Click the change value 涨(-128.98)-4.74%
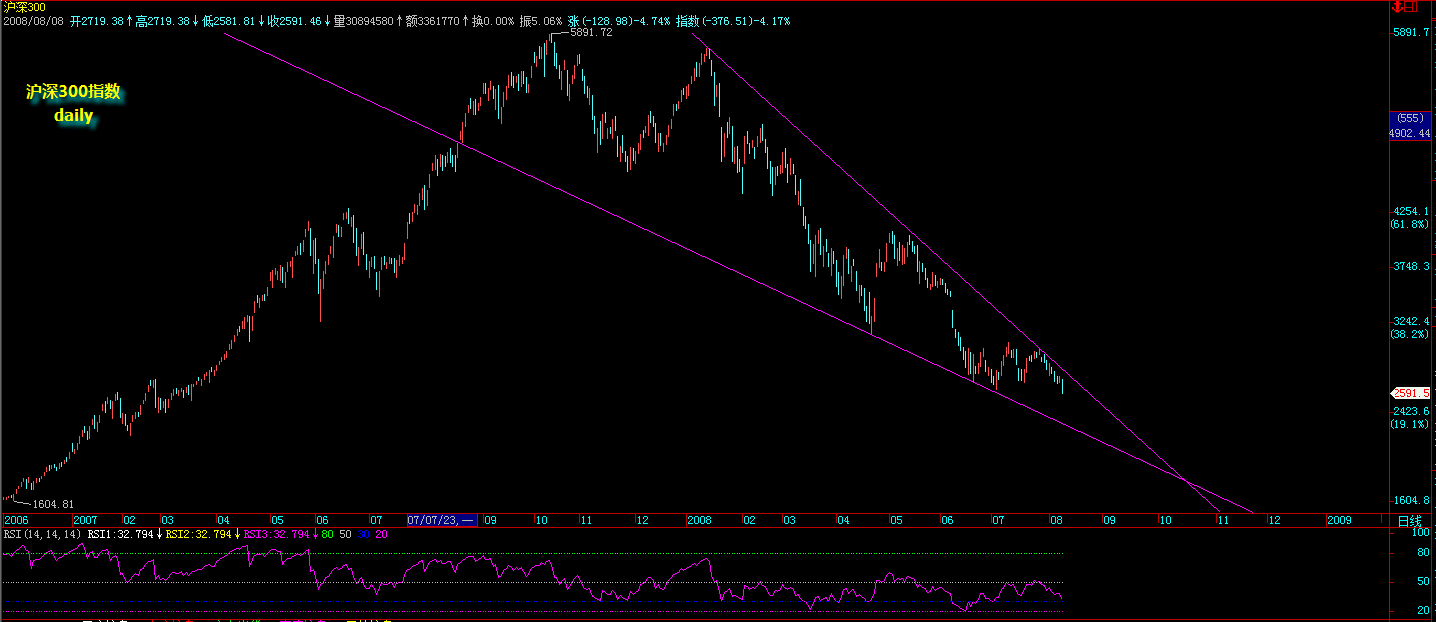Image resolution: width=1436 pixels, height=622 pixels. tap(617, 20)
